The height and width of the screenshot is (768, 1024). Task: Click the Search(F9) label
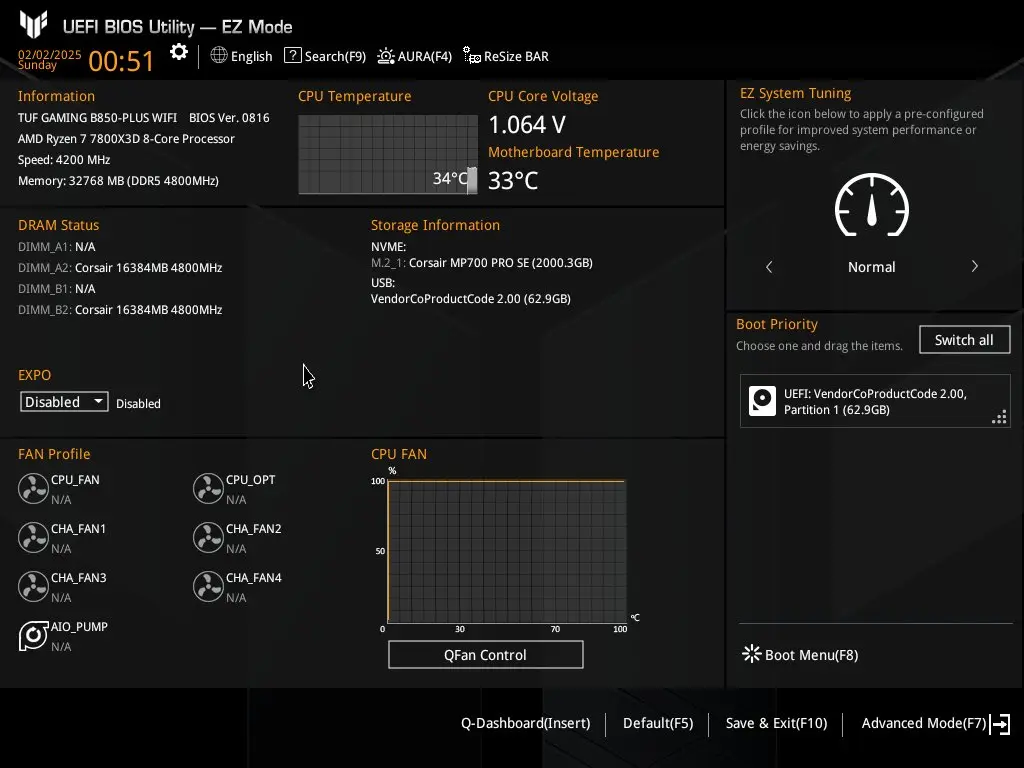[x=335, y=57]
